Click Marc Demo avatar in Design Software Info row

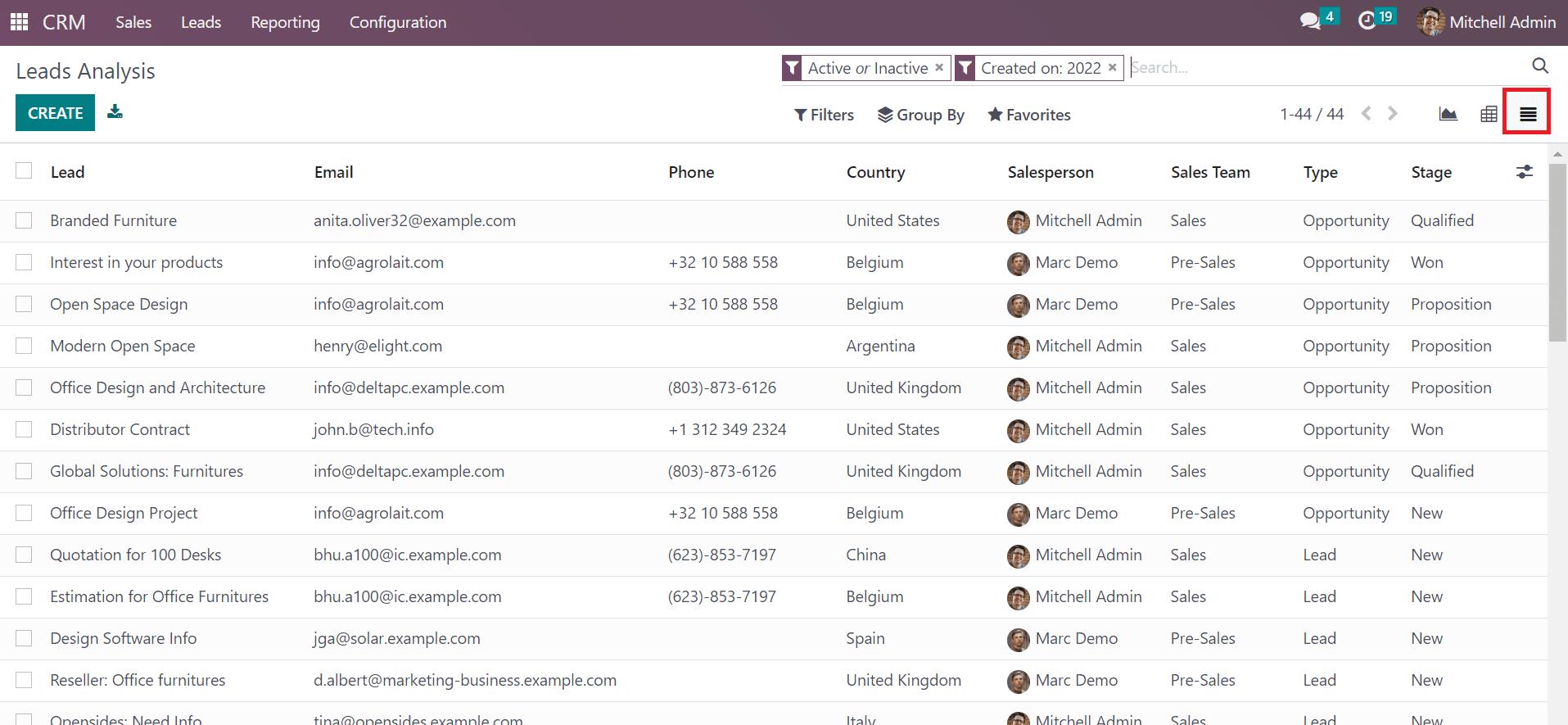coord(1018,639)
